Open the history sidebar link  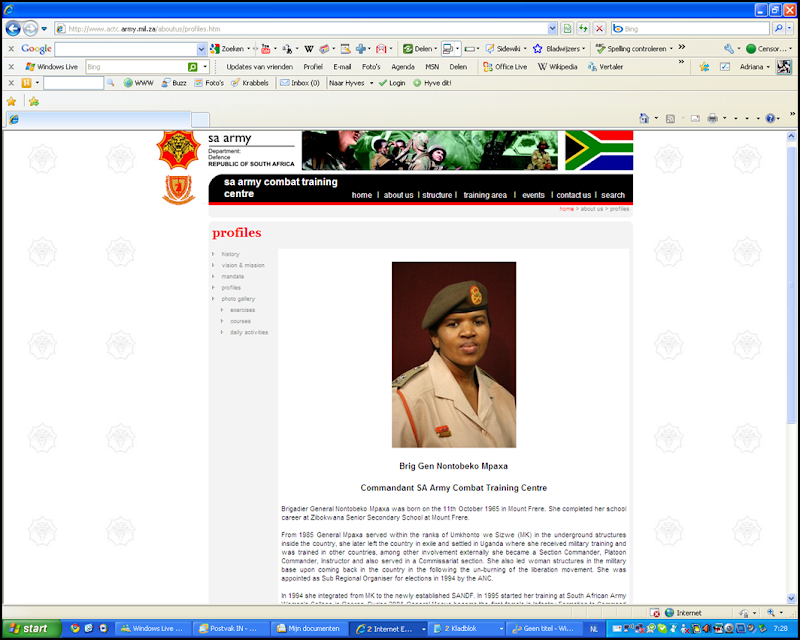click(230, 254)
